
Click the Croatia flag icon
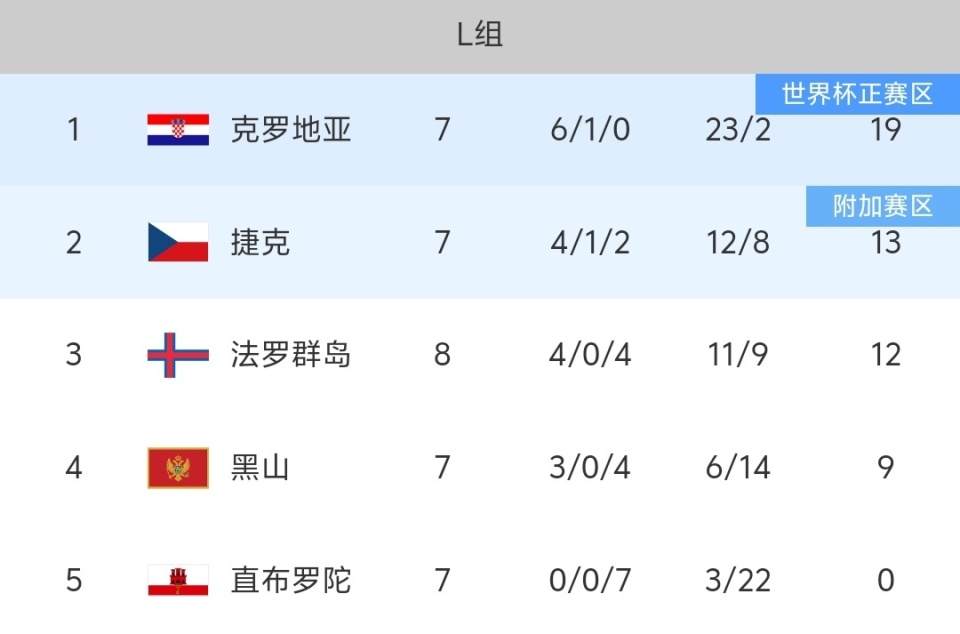178,130
